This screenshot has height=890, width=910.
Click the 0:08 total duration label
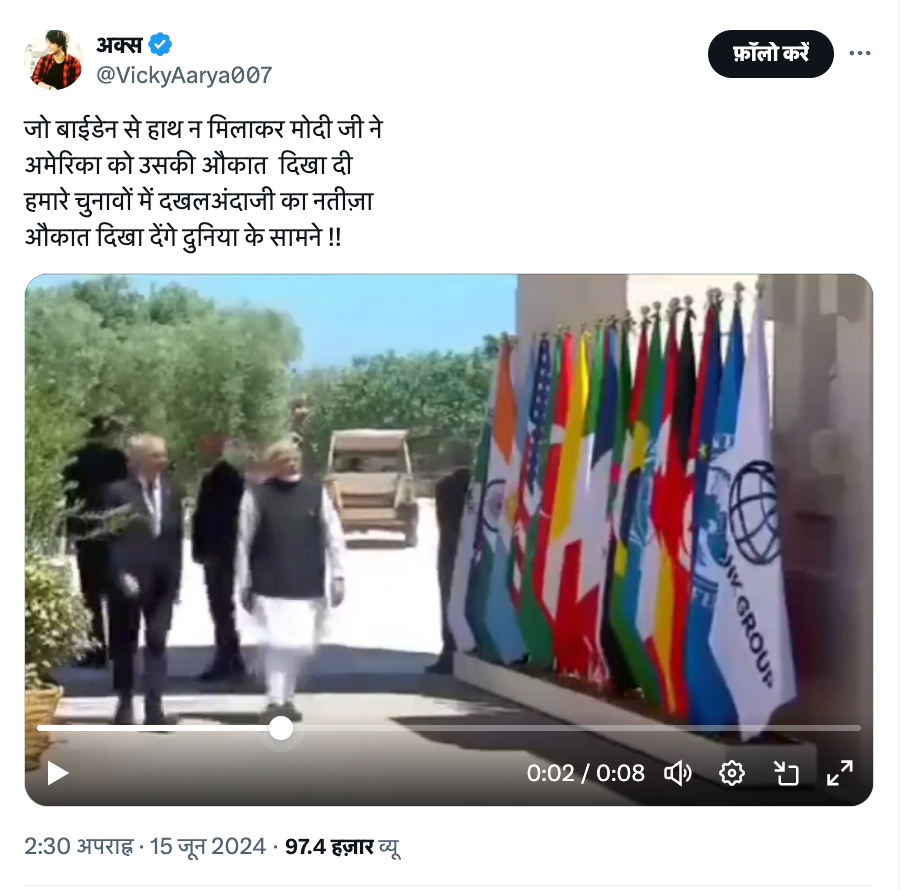(x=620, y=773)
